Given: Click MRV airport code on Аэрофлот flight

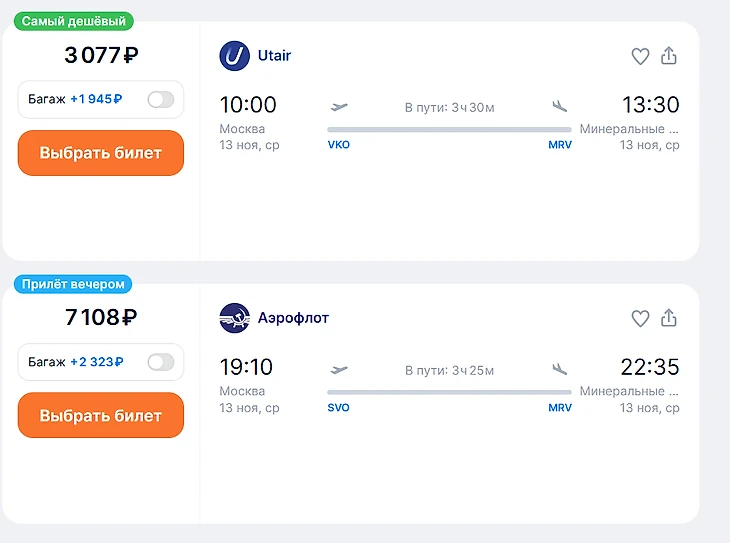Looking at the screenshot, I should pos(560,408).
